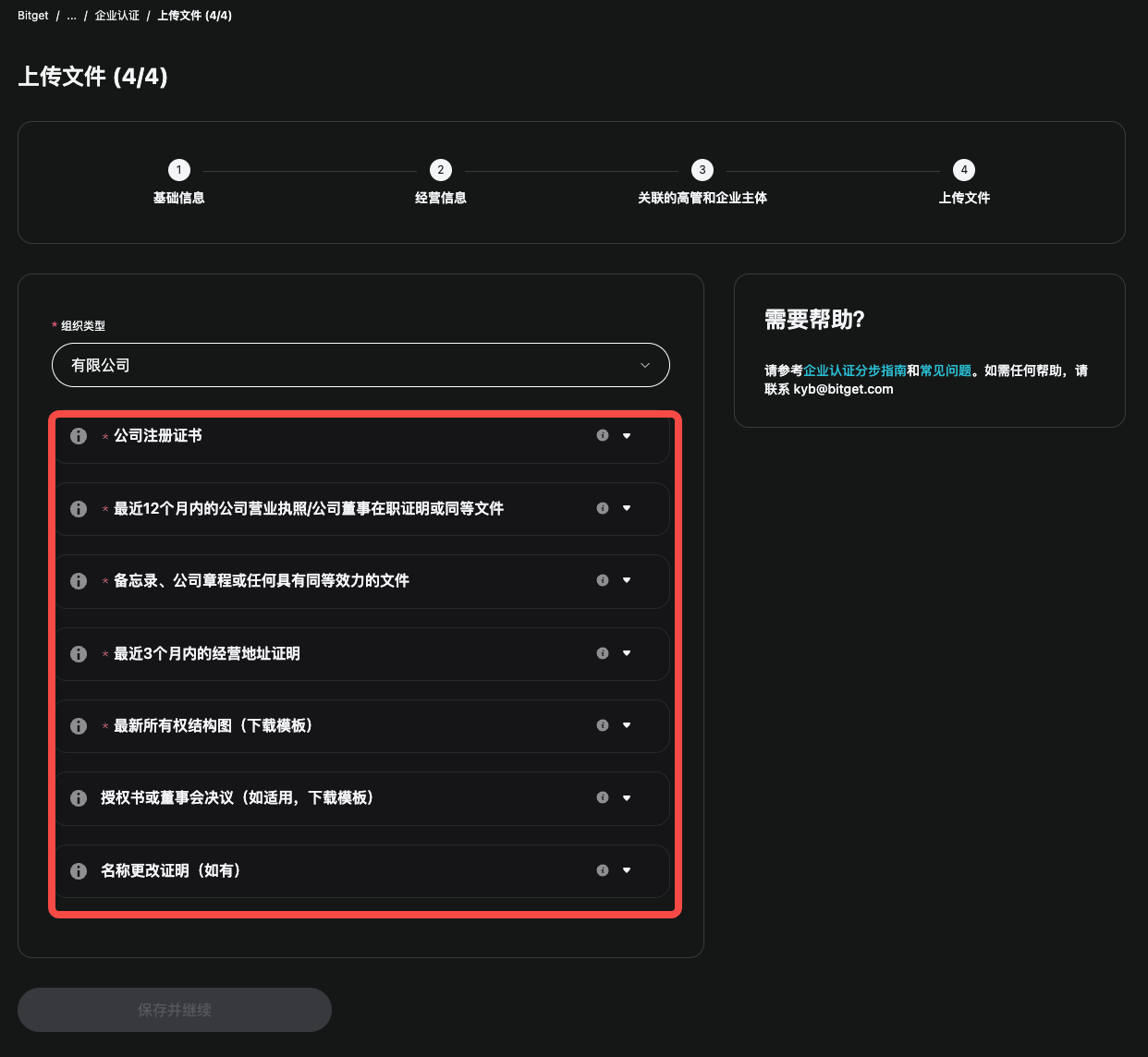
Task: Navigate to 企业认证 via the breadcrumb
Action: coord(116,15)
